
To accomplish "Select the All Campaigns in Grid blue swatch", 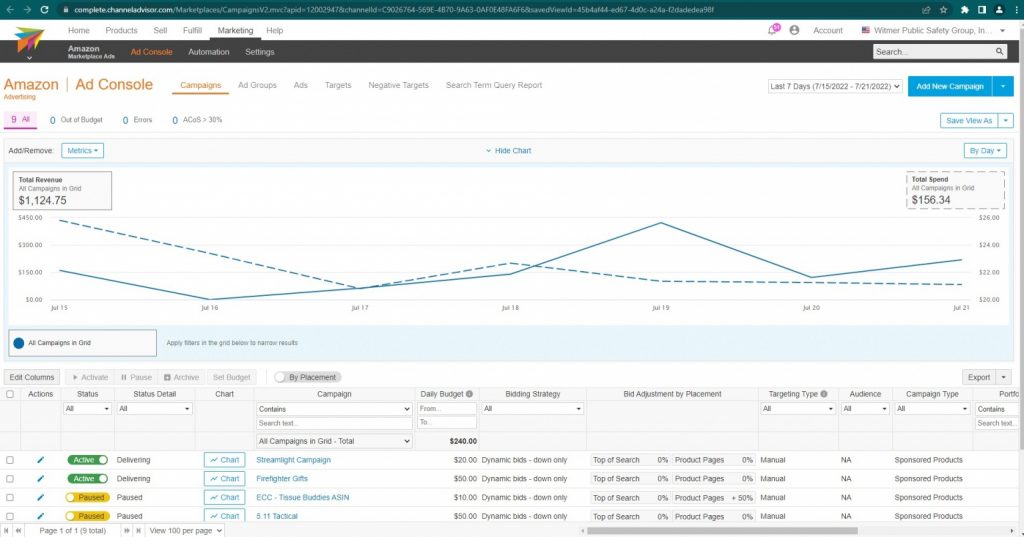I will pyautogui.click(x=19, y=343).
